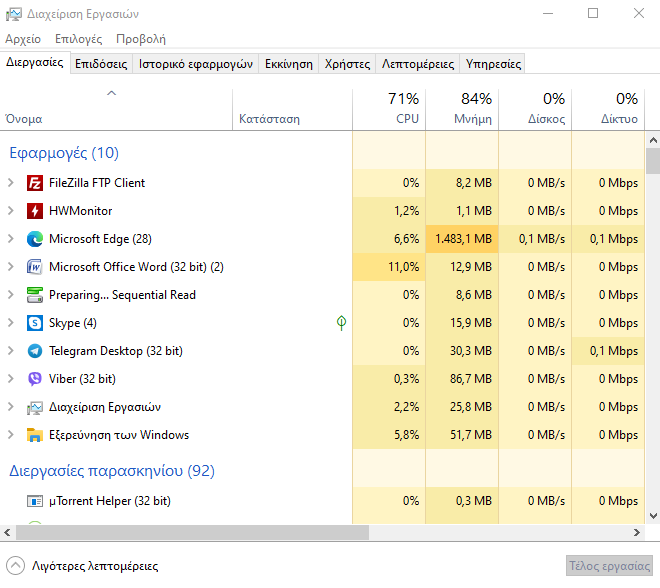The width and height of the screenshot is (660, 588).
Task: Click Edge memory value 1.483,1 MB
Action: click(x=463, y=239)
